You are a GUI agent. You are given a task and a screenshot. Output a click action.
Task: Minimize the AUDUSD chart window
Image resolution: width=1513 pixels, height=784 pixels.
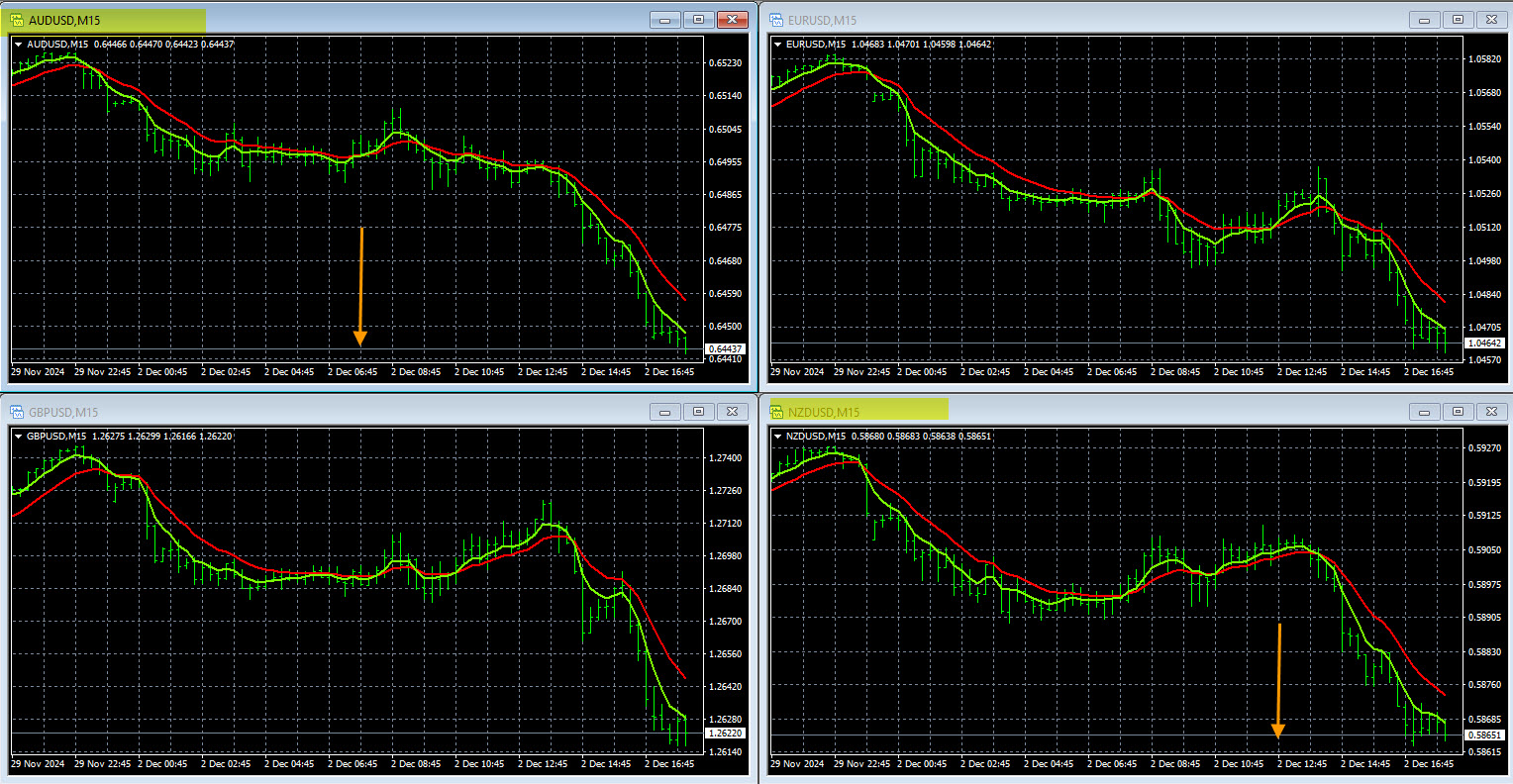tap(664, 20)
